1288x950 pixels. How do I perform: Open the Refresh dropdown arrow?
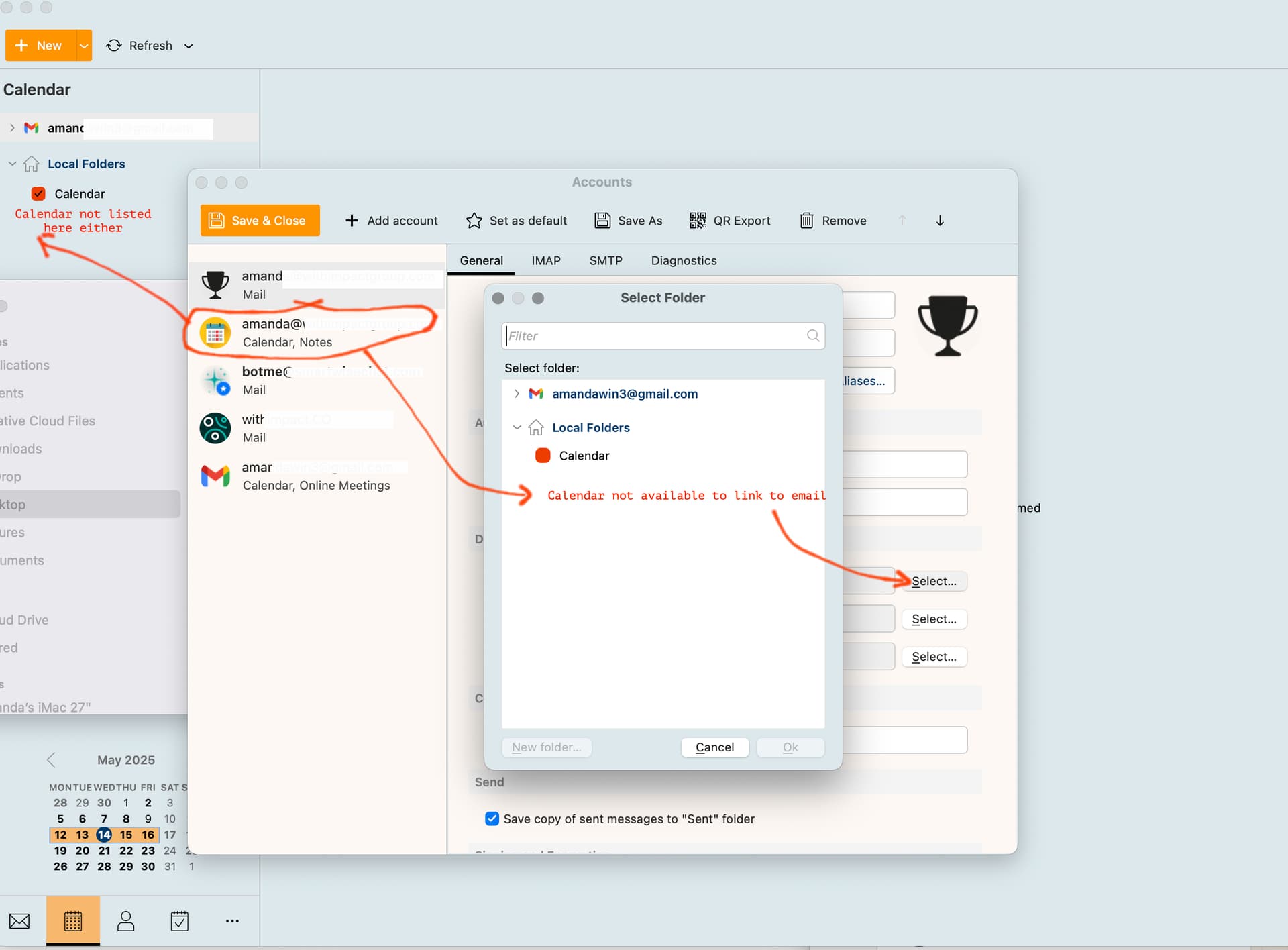(189, 46)
